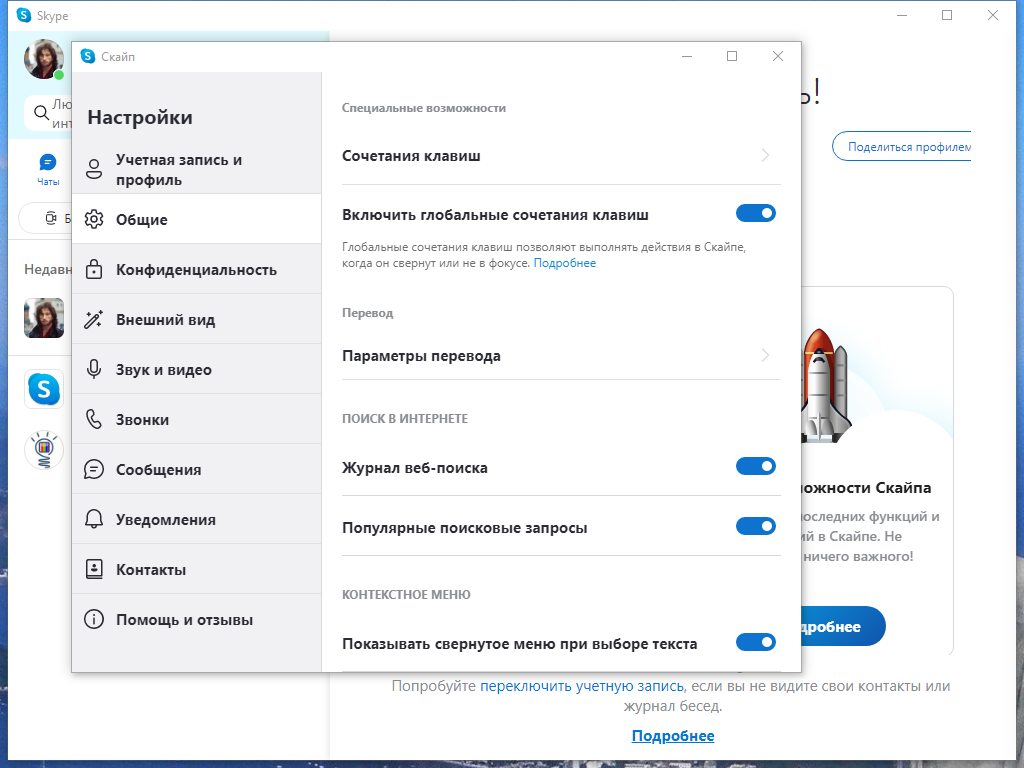Toggle Включить глобальные сочетания клавиш switch
This screenshot has height=768, width=1024.
(x=756, y=214)
